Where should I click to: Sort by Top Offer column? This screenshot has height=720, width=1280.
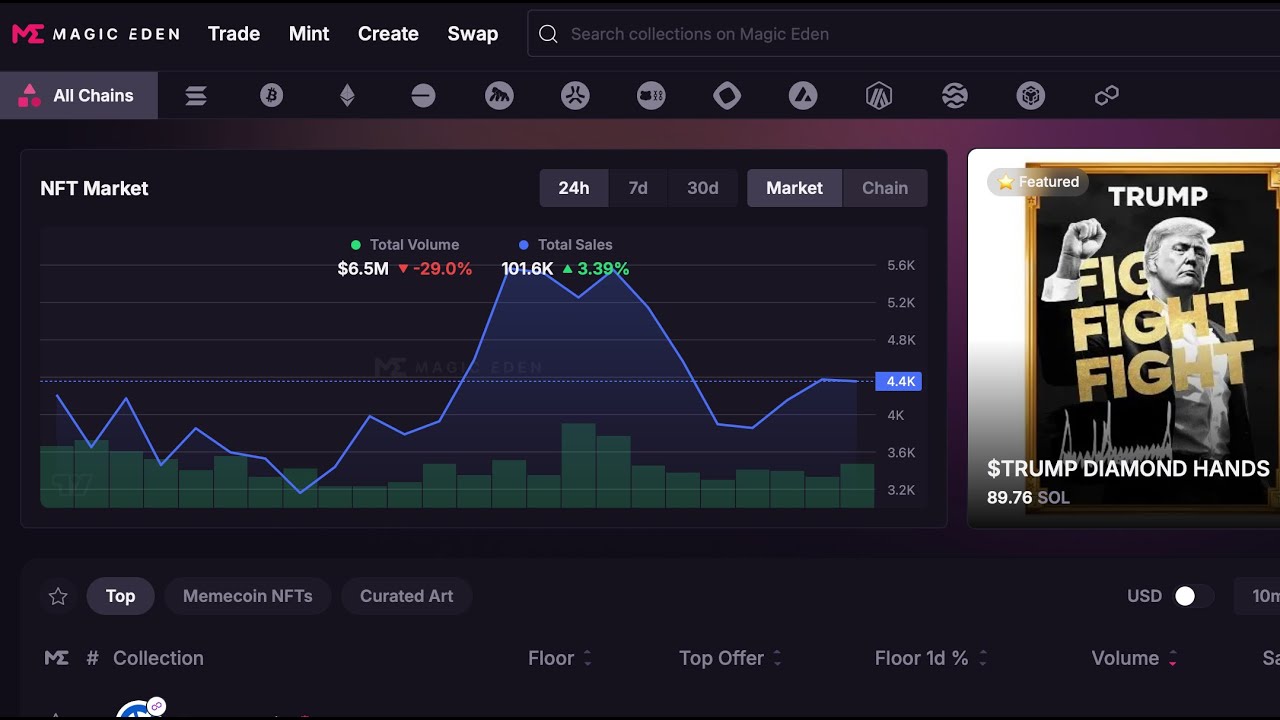tap(731, 658)
